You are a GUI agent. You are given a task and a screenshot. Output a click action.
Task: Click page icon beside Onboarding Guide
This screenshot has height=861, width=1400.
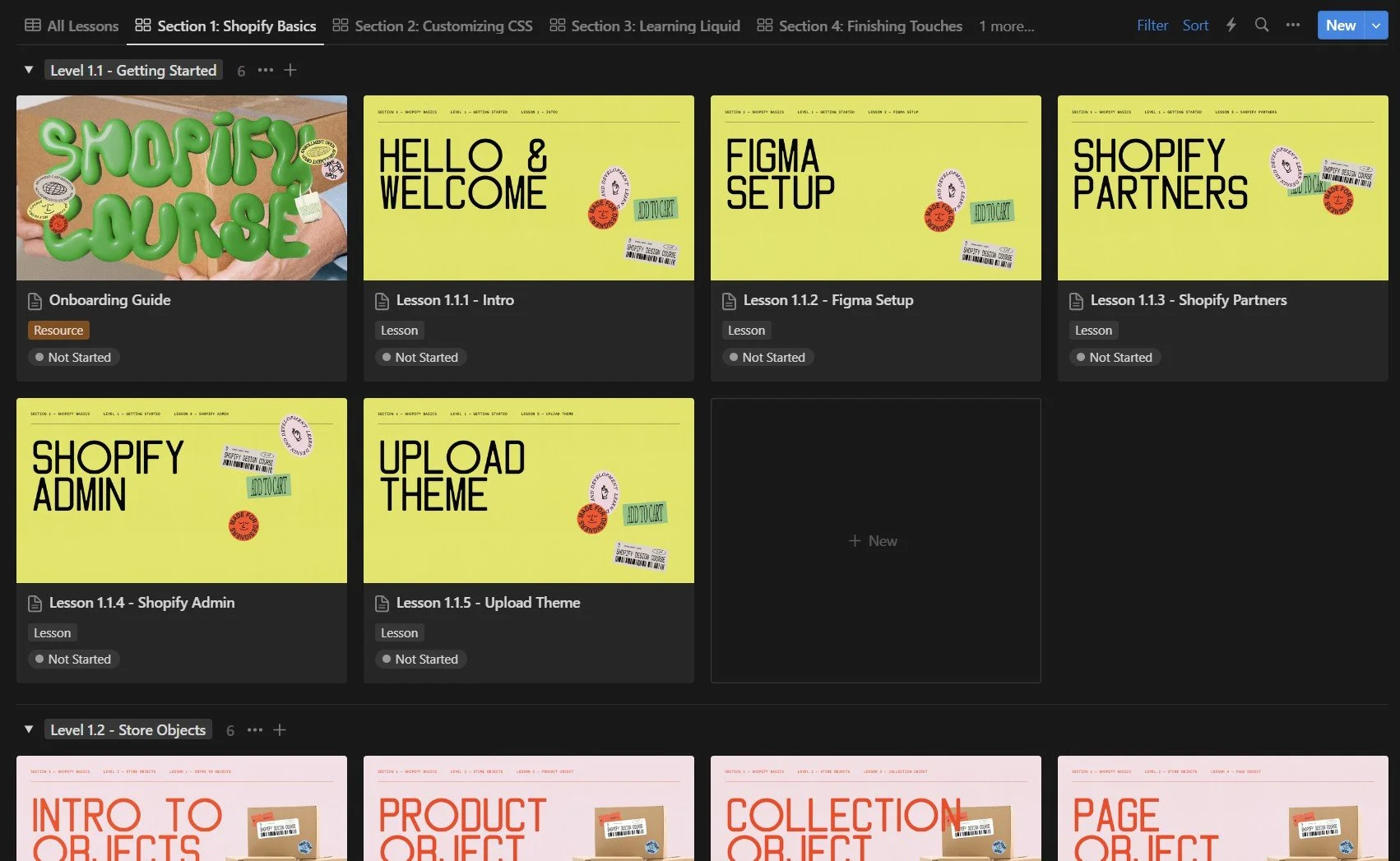tap(35, 301)
